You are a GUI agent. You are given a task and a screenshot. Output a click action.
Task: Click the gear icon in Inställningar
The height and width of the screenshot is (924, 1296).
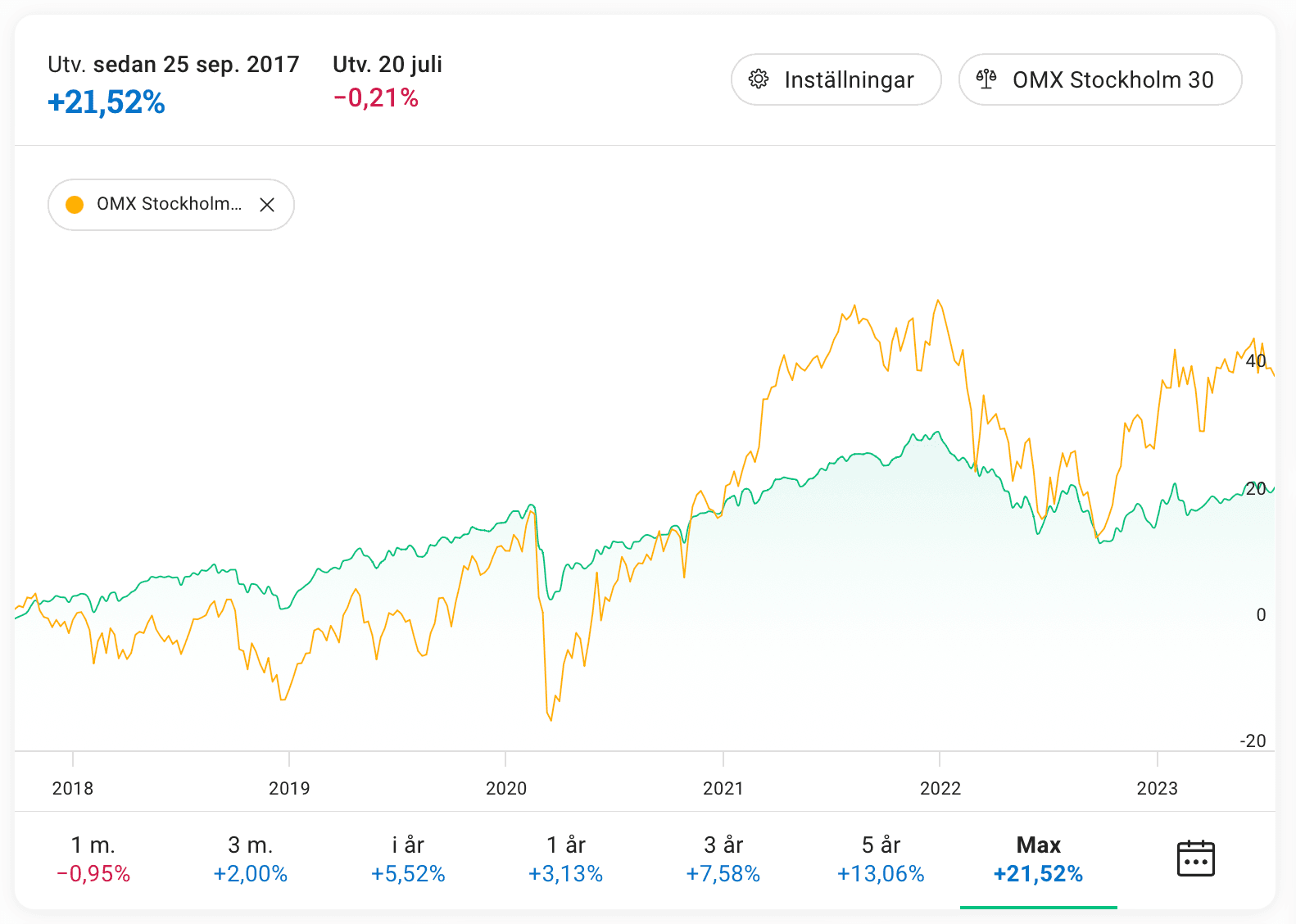click(759, 79)
